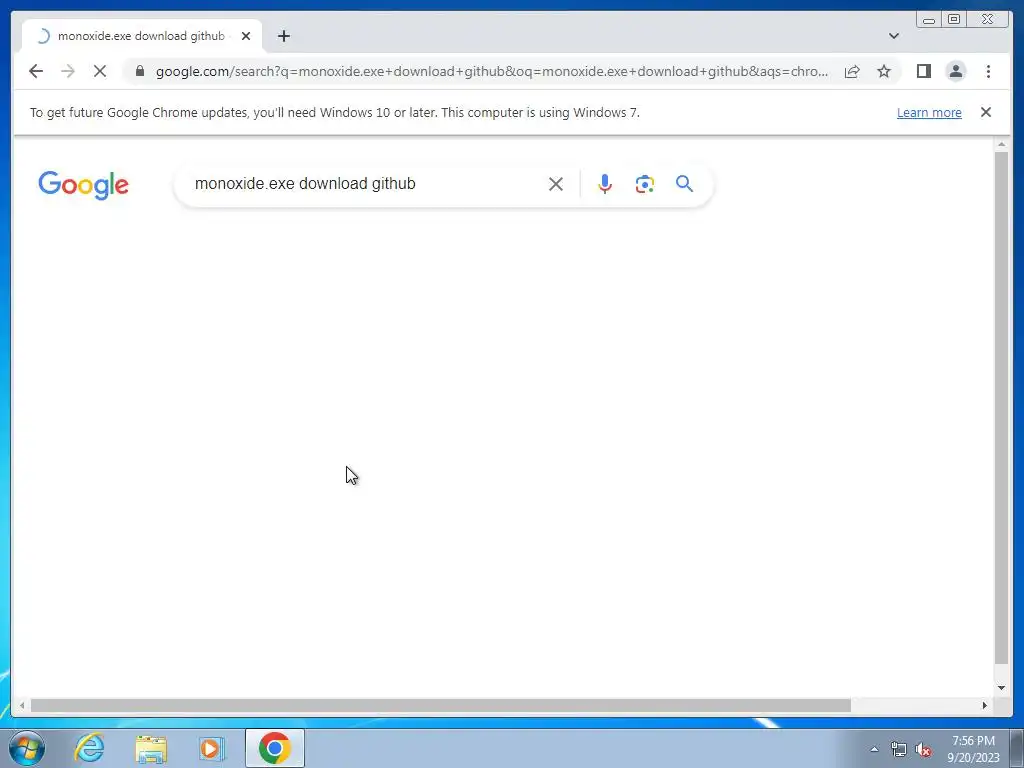Show hidden system tray icons
The image size is (1024, 768).
tap(874, 749)
